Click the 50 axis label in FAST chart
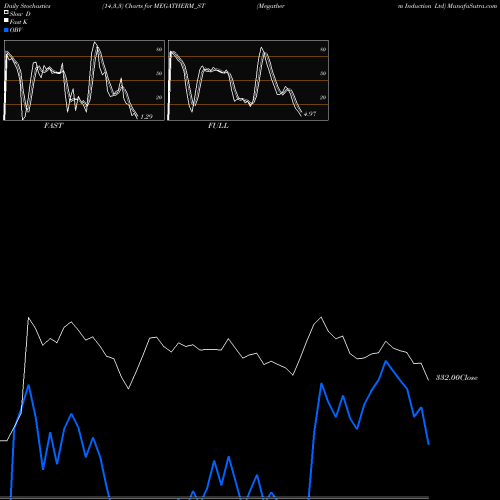The image size is (500, 500). click(159, 74)
